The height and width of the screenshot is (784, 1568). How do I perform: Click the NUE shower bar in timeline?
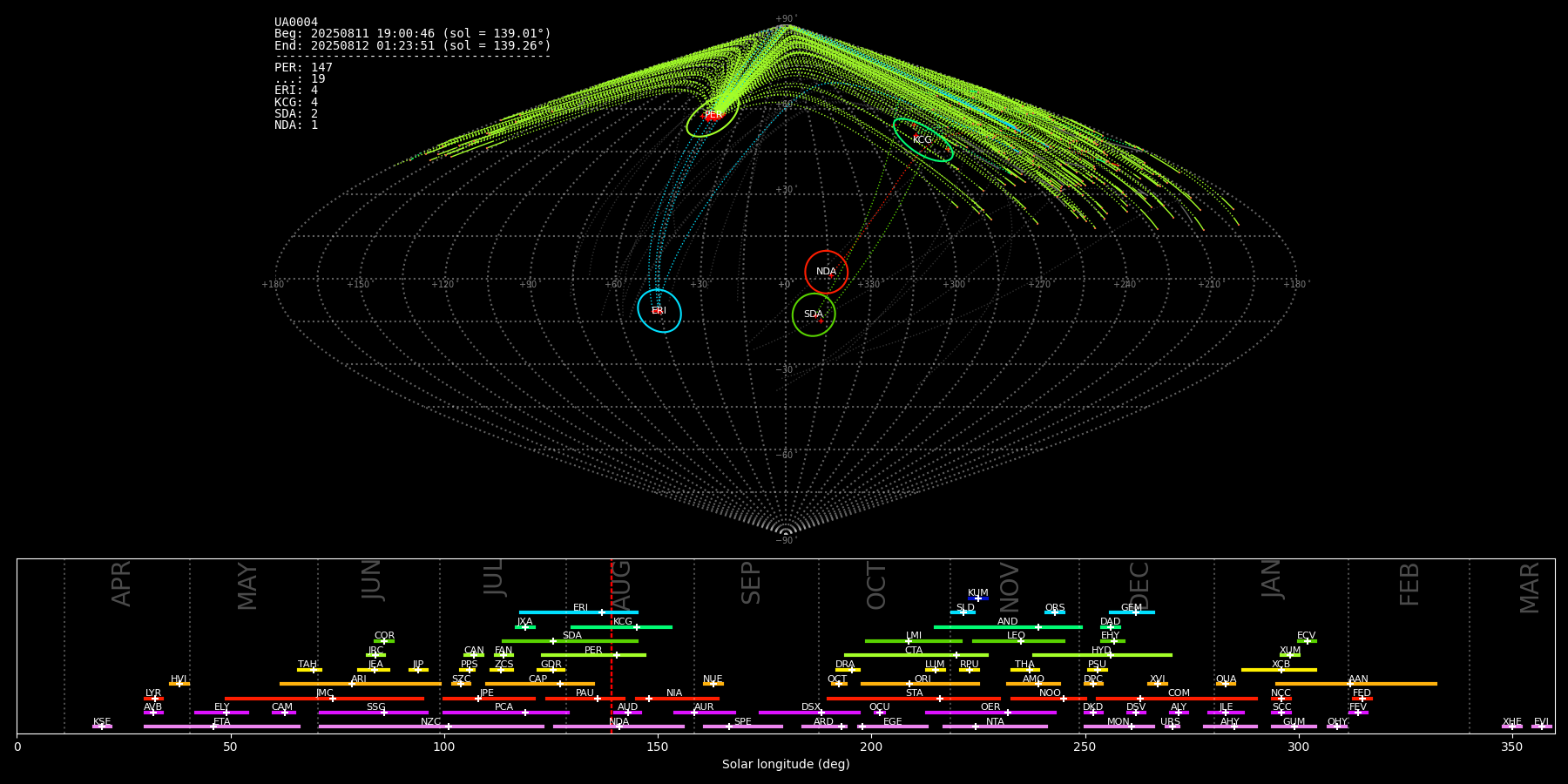tap(713, 684)
